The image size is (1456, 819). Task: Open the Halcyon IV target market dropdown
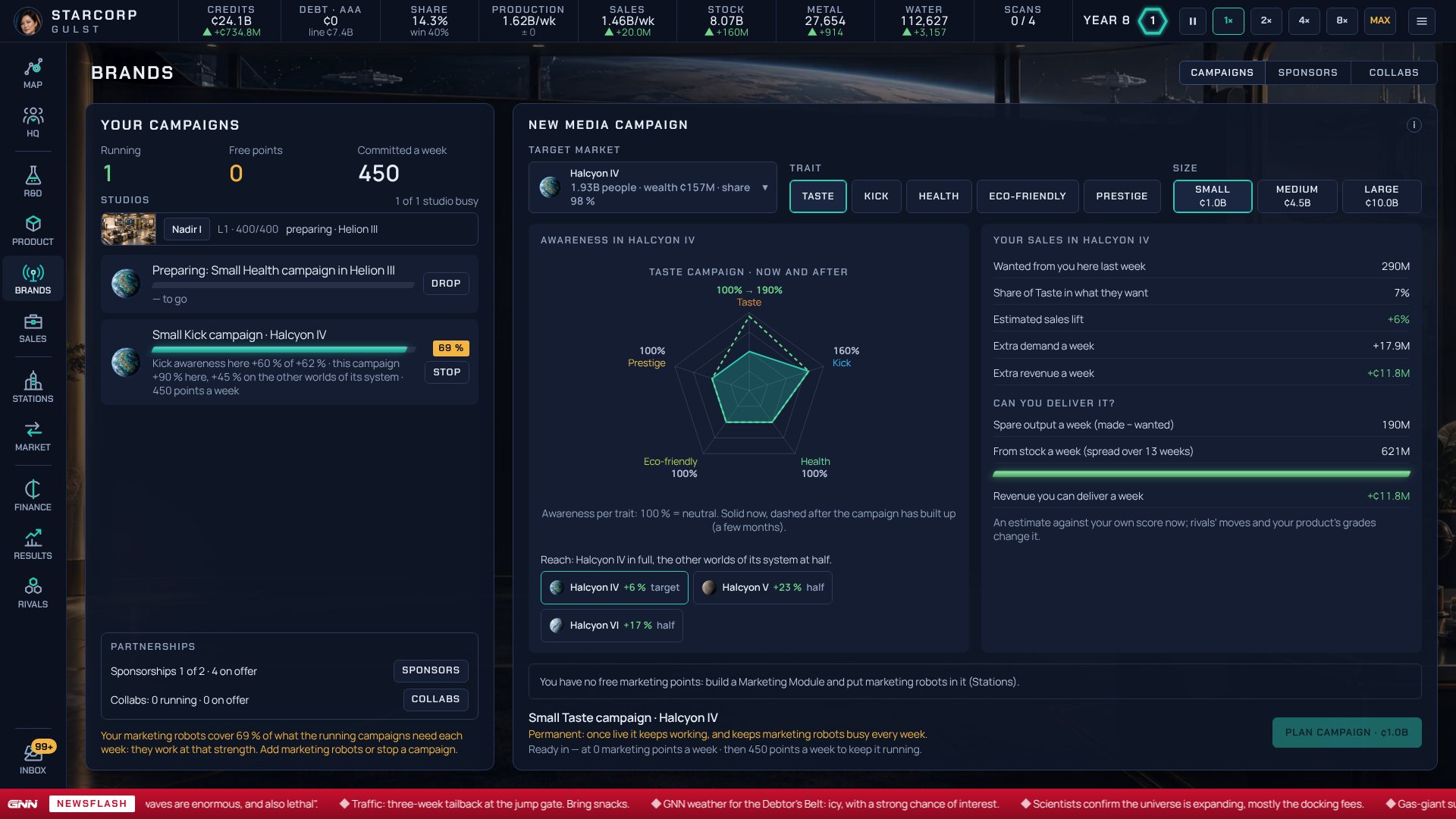coord(652,187)
